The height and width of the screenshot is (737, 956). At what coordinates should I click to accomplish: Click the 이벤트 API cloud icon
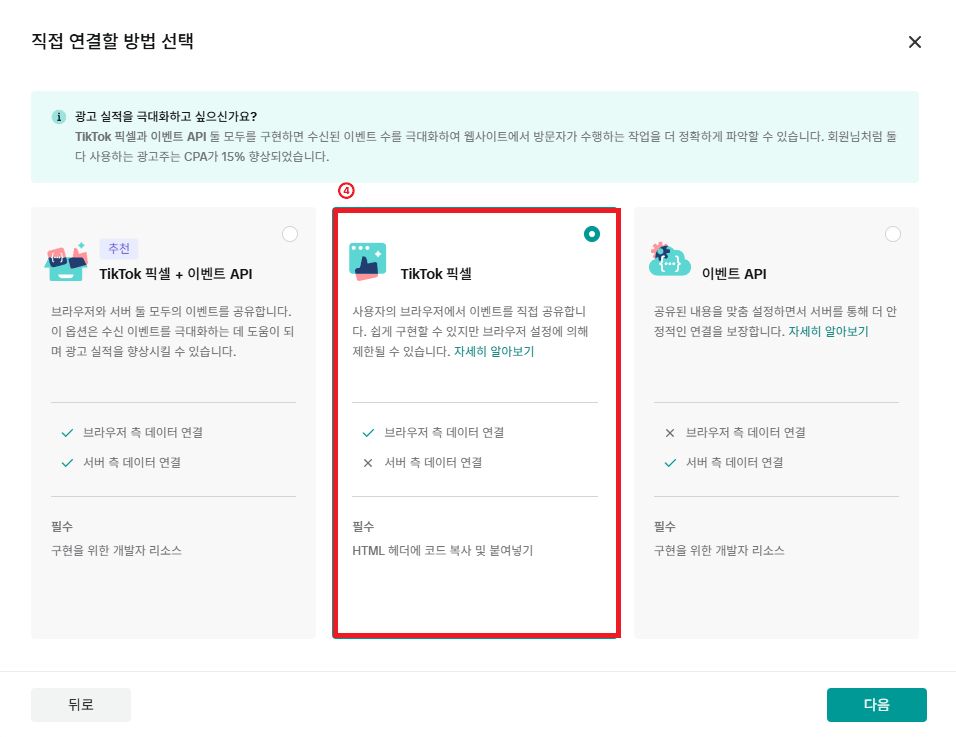point(669,260)
